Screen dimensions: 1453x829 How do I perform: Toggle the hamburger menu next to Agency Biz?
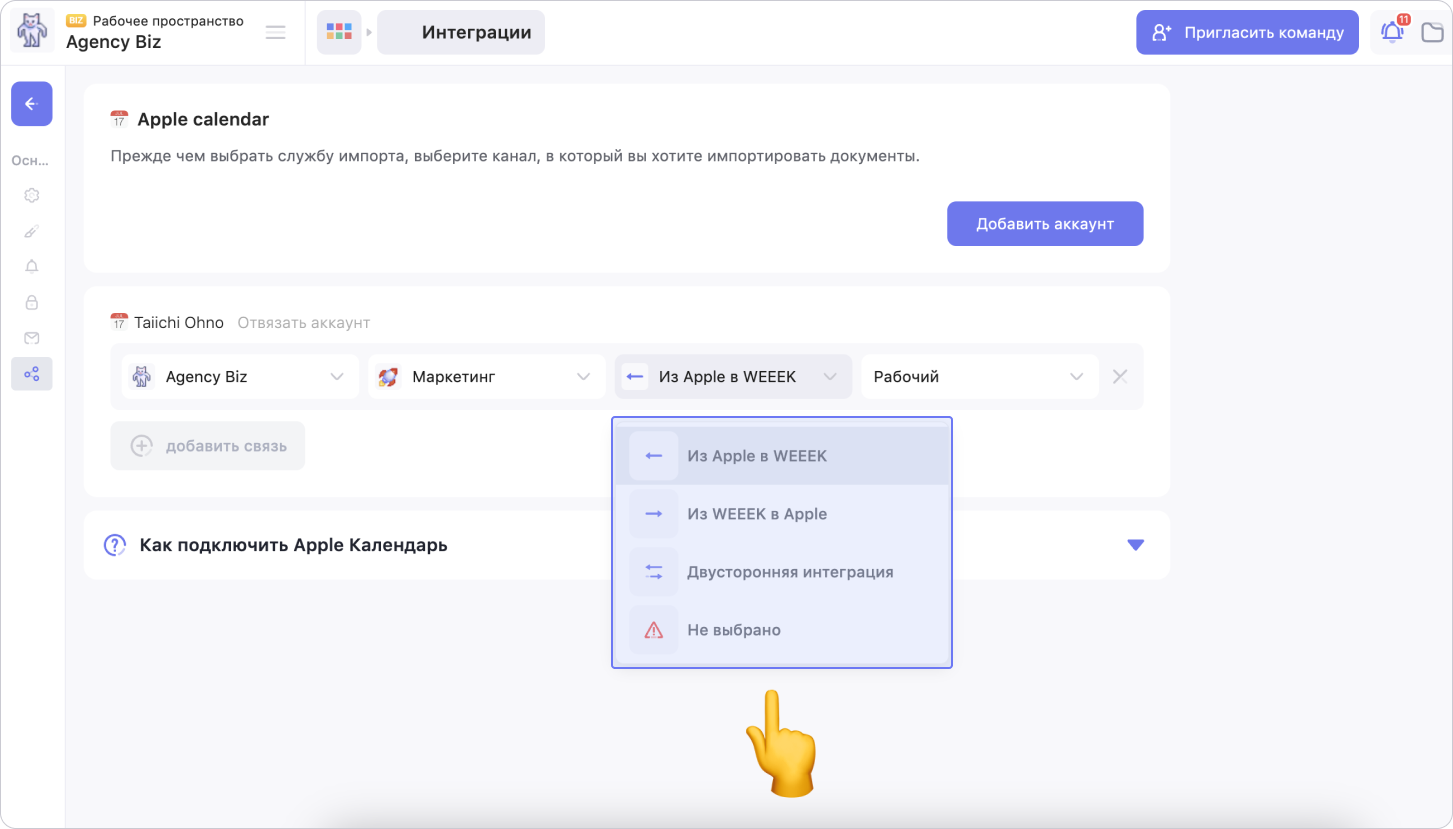tap(275, 32)
